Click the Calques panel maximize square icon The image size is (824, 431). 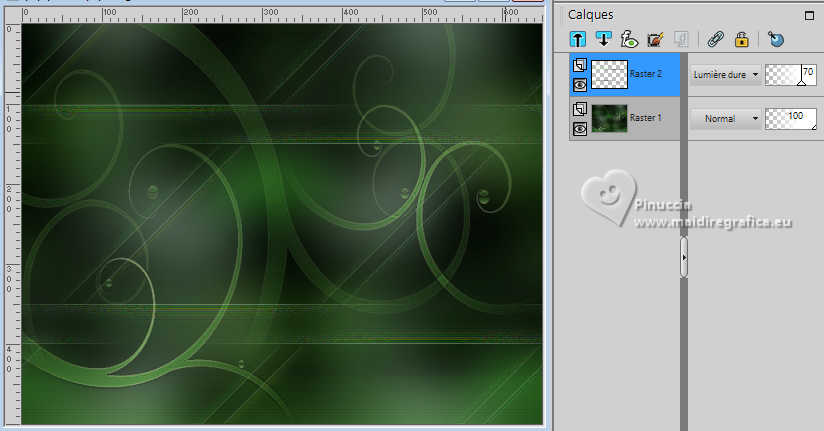point(809,15)
